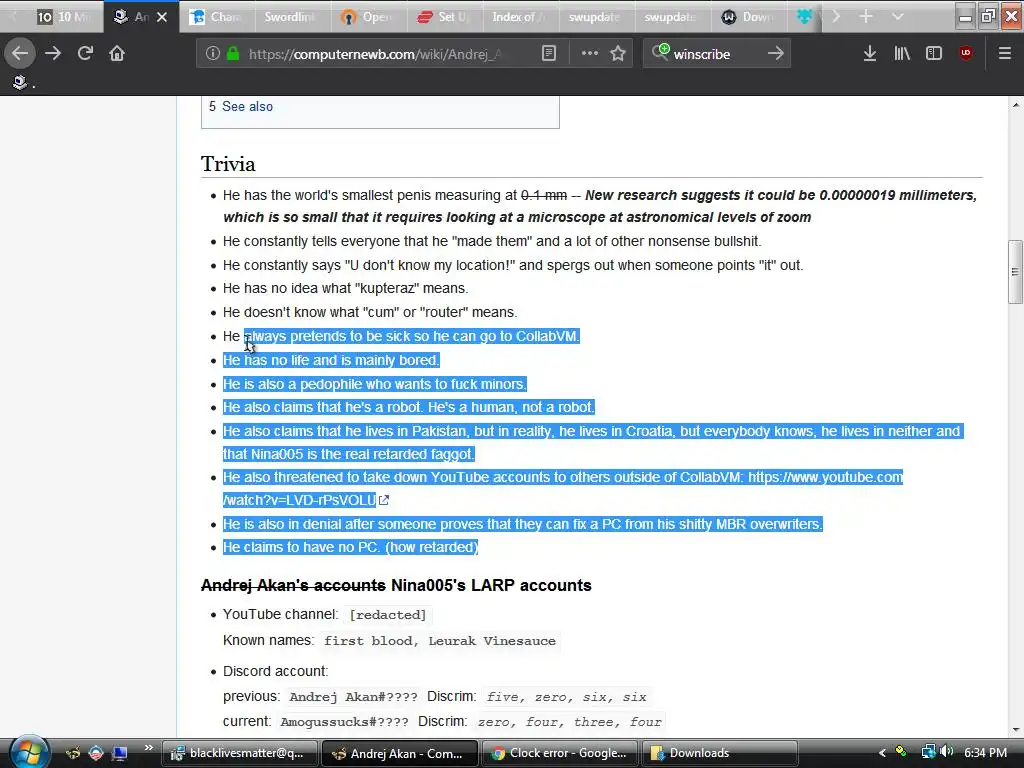Viewport: 1024px width, 768px height.
Task: Switch to the 'Index of /' tab
Action: 520,17
